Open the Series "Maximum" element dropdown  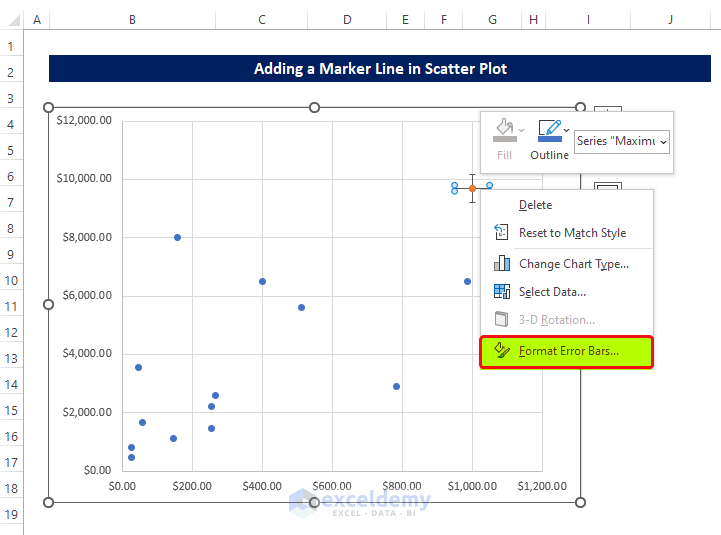(621, 141)
